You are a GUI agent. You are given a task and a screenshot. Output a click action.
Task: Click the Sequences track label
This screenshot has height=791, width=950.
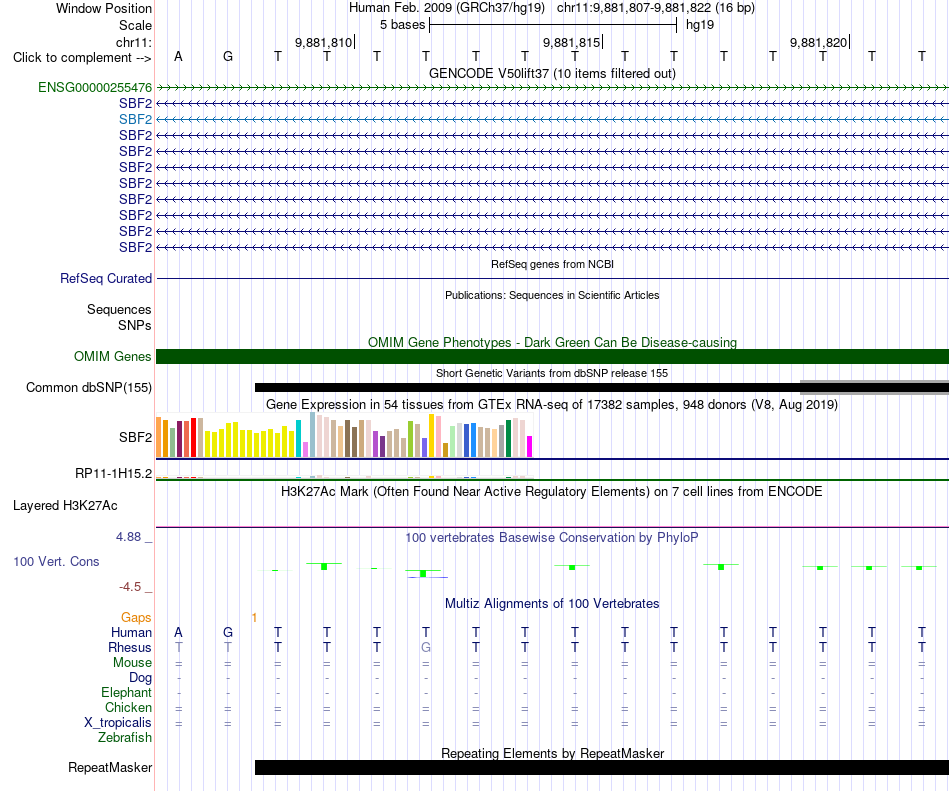coord(119,309)
